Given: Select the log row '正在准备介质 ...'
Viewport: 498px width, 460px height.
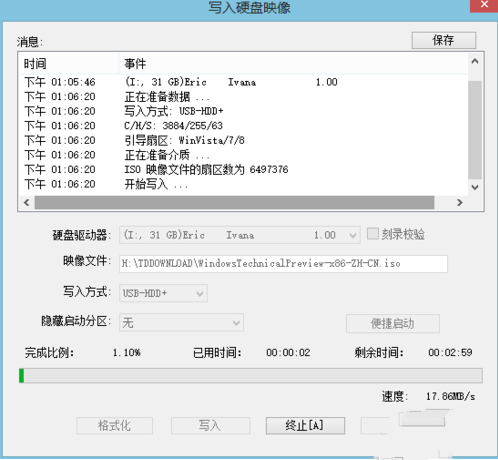Looking at the screenshot, I should point(243,155).
